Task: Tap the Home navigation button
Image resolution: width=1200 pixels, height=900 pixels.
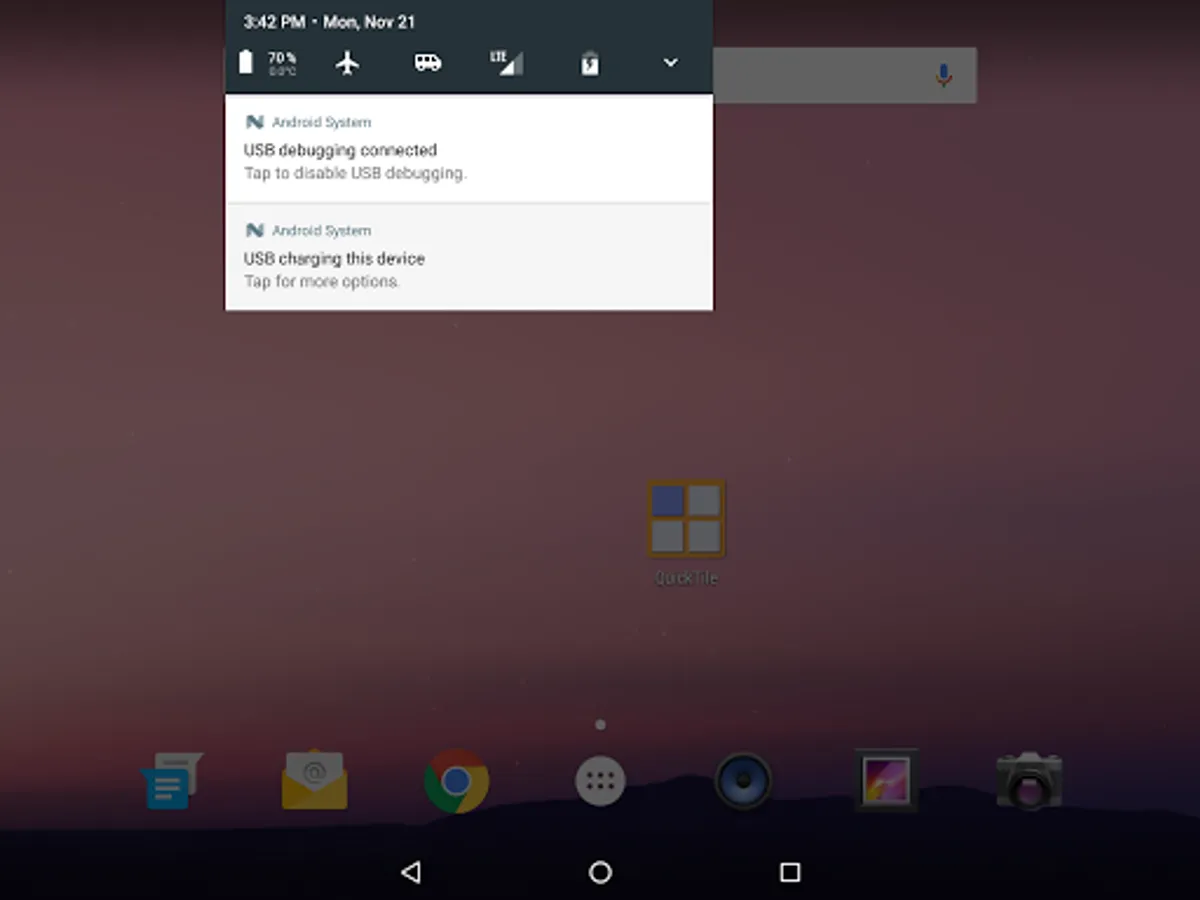Action: 600,873
